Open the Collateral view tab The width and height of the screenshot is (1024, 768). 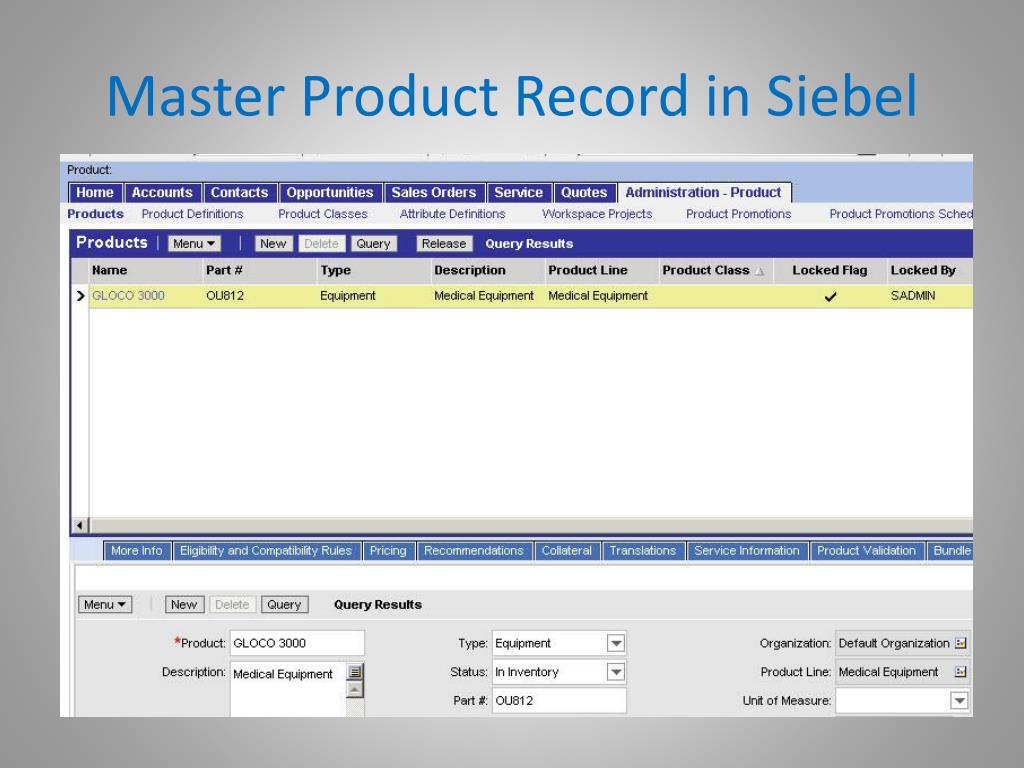566,551
